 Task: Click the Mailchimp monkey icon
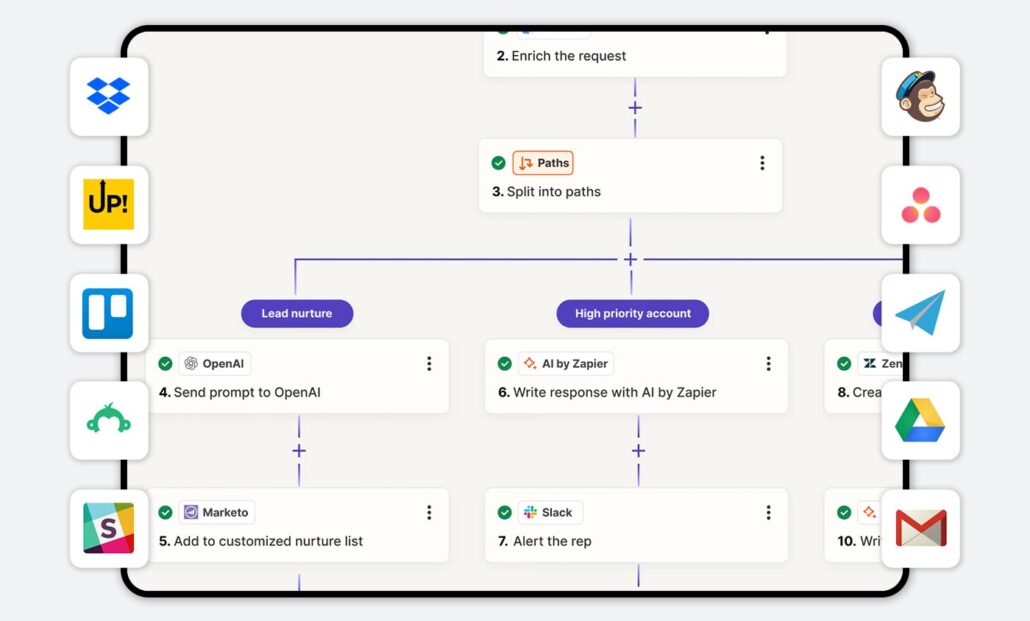[x=920, y=96]
